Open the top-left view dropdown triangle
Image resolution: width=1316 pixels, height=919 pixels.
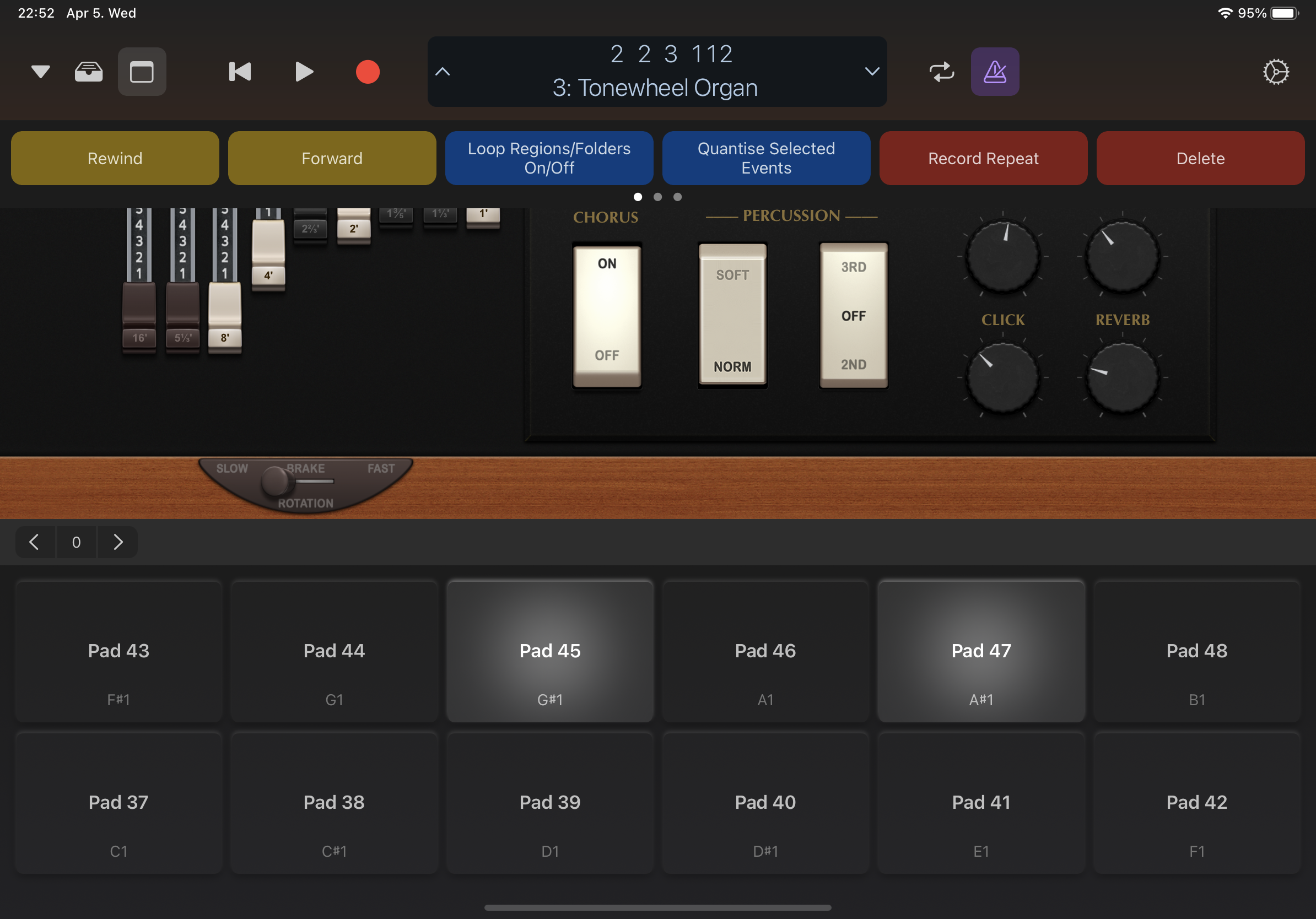(41, 72)
